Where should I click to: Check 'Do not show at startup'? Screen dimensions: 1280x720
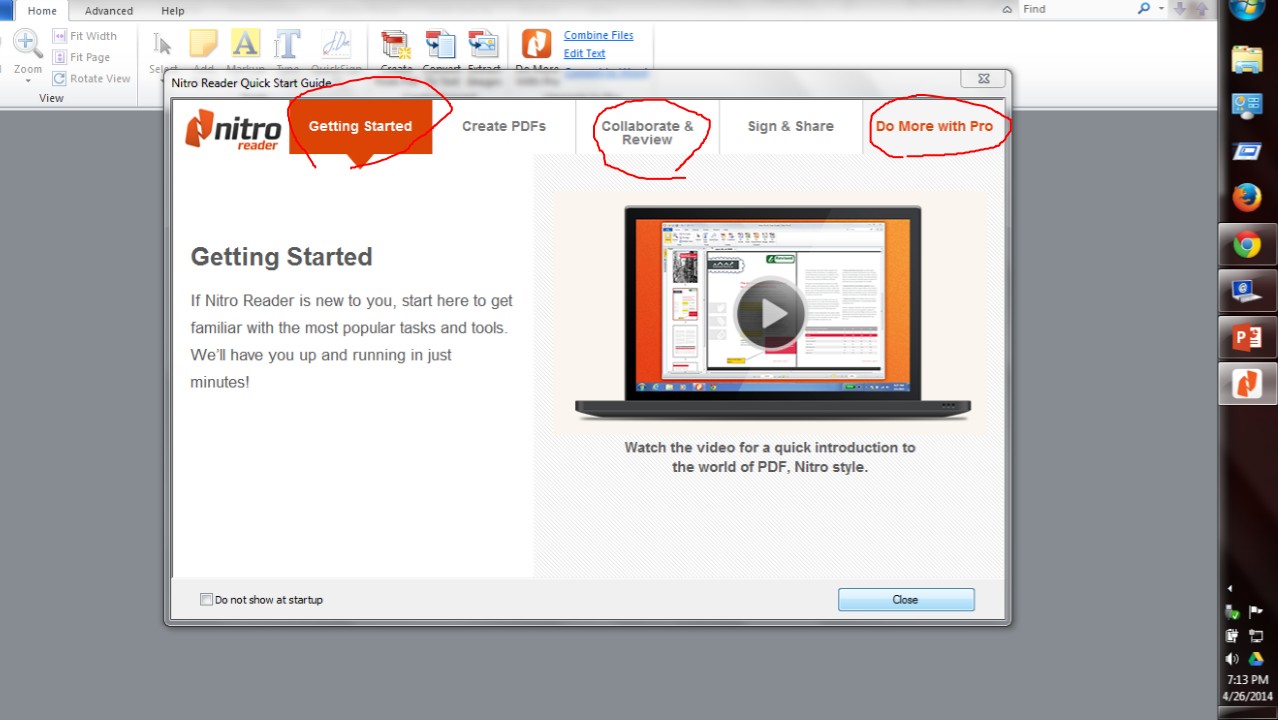(x=206, y=600)
